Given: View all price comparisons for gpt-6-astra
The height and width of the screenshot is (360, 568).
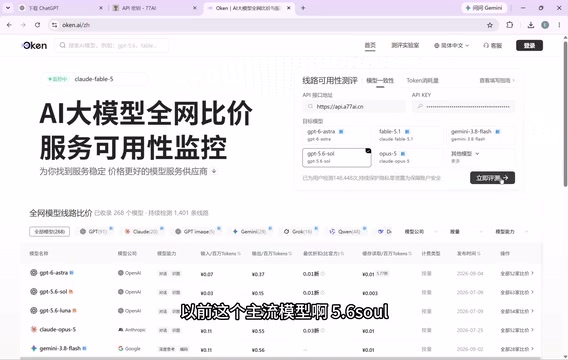Looking at the screenshot, I should [517, 273].
